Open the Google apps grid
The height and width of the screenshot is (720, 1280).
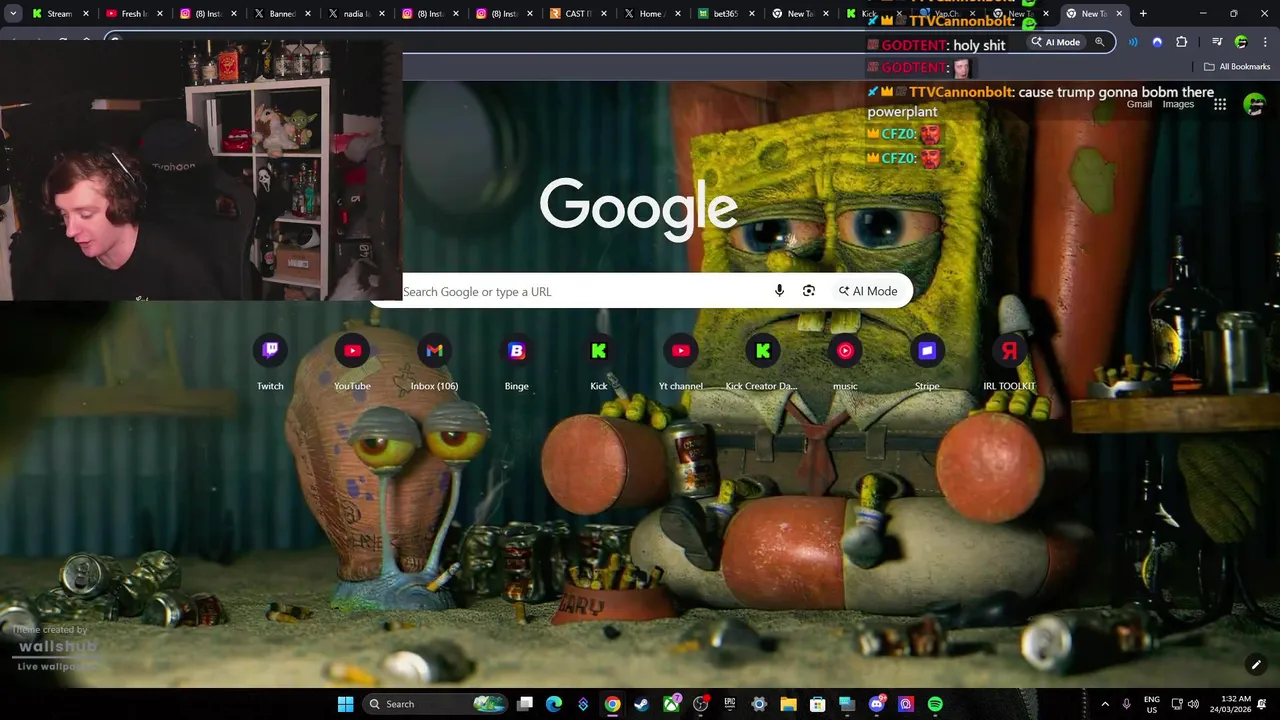(1219, 104)
